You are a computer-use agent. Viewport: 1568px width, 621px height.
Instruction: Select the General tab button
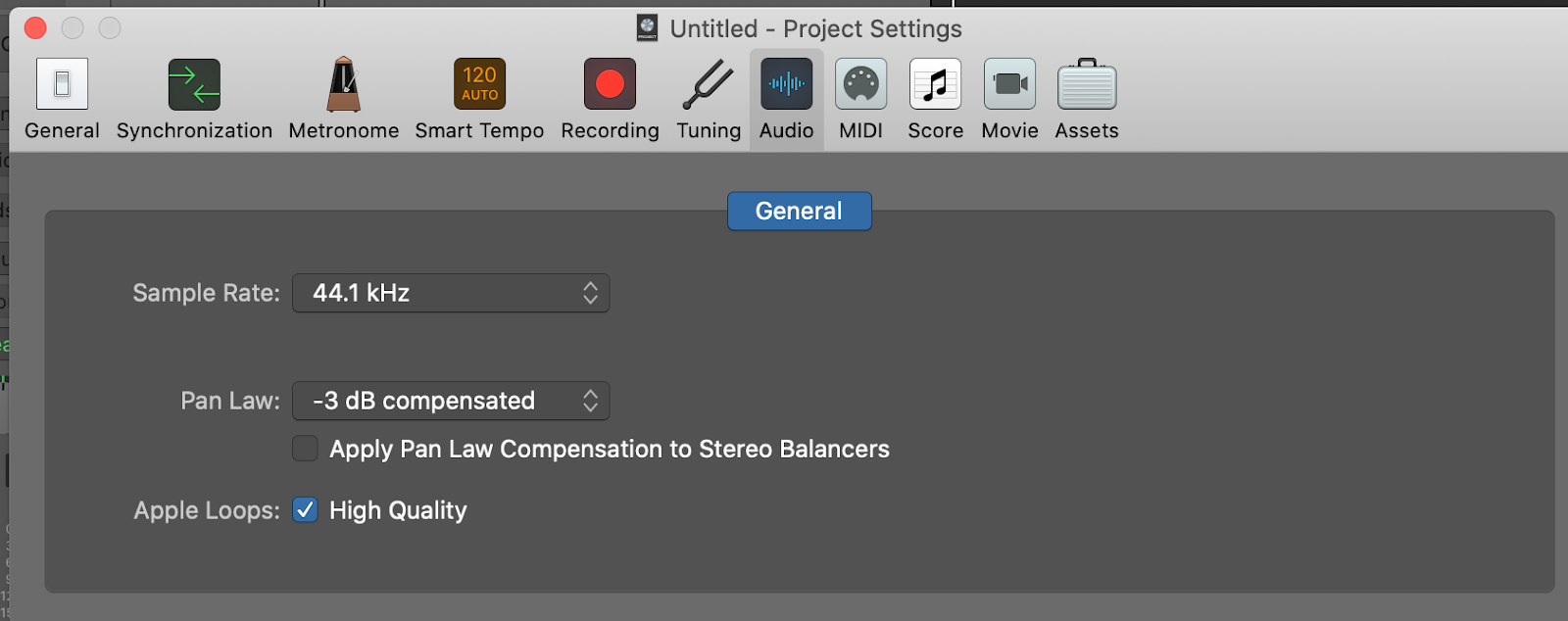tap(799, 211)
